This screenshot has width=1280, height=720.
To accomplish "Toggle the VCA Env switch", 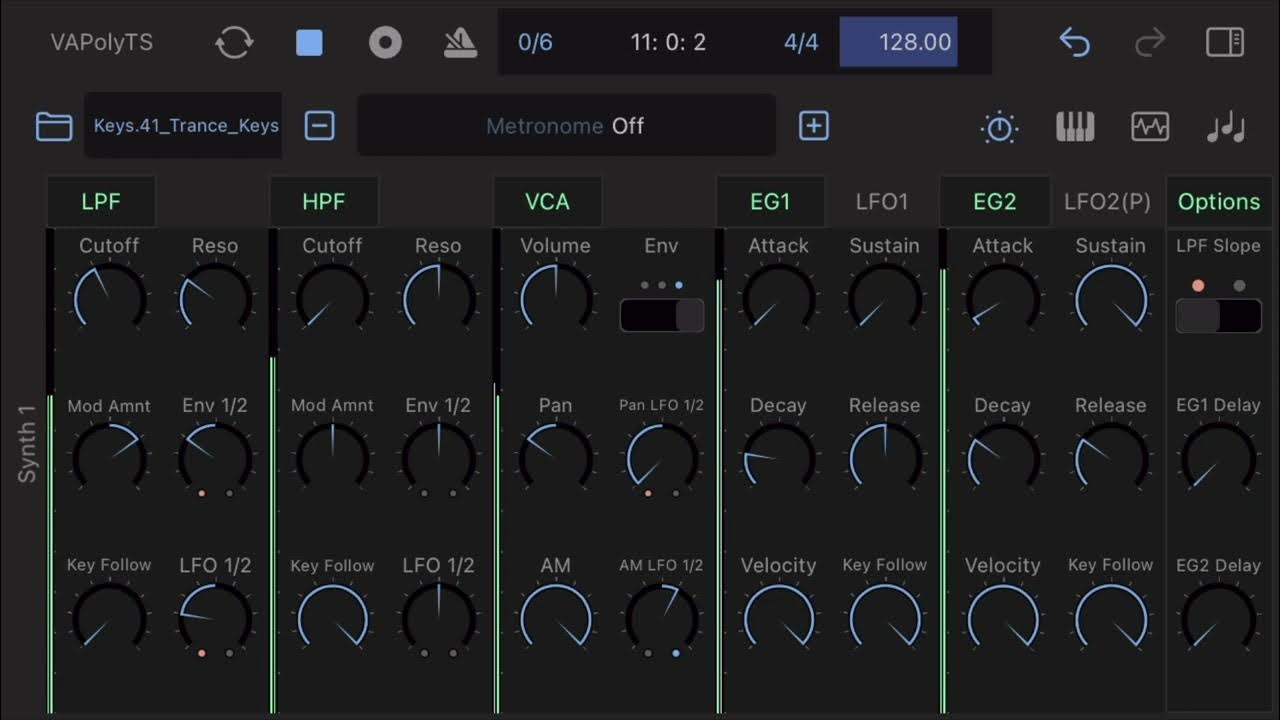I will tap(662, 315).
